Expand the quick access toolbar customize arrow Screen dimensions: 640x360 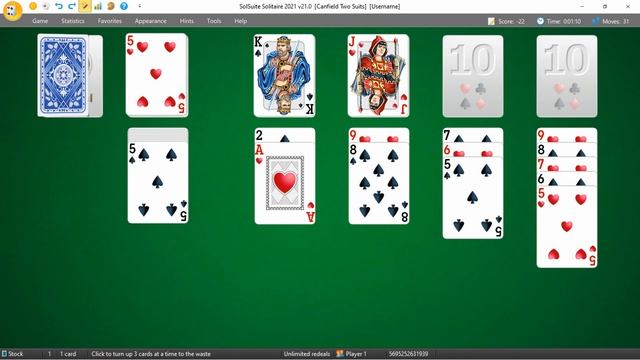coord(140,6)
